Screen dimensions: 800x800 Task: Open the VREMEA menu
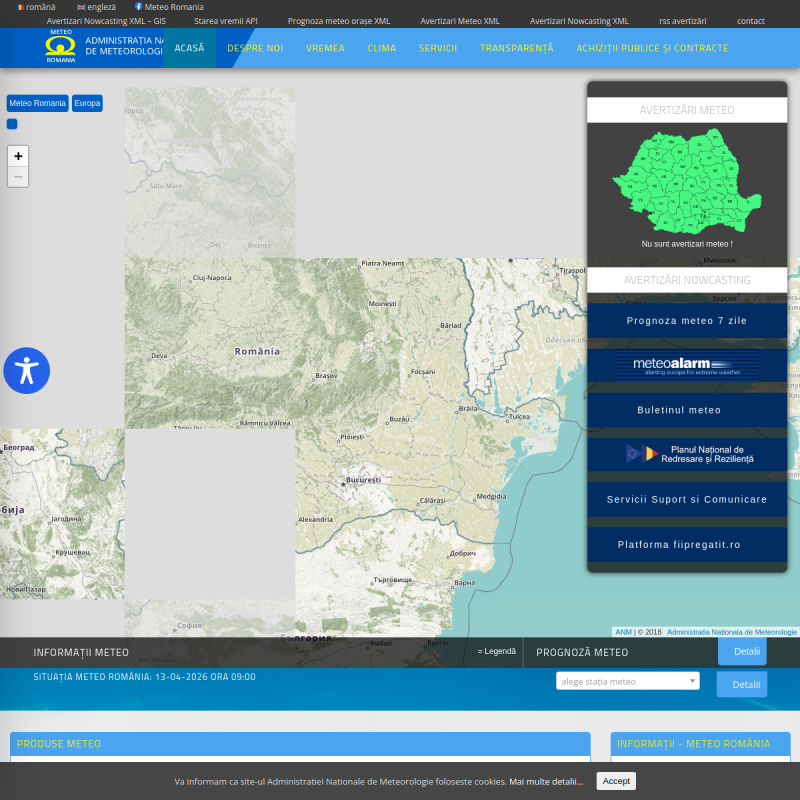coord(325,48)
